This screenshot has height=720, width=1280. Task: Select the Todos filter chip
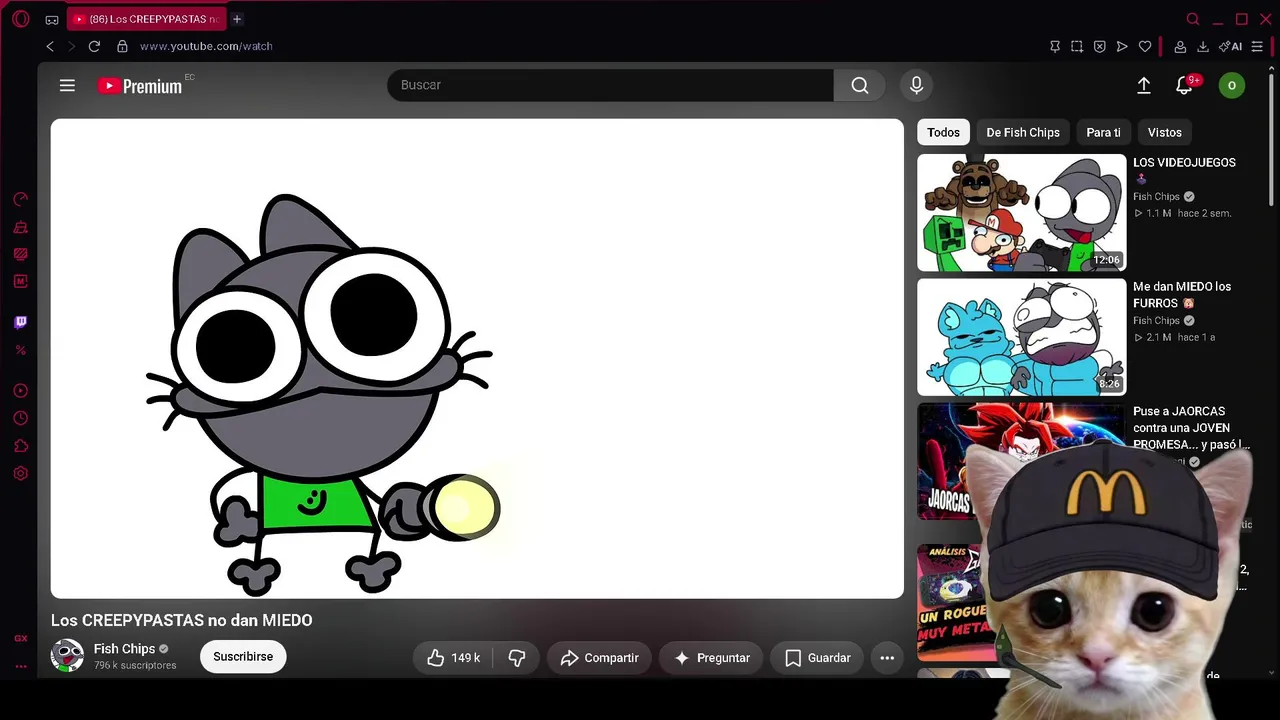click(x=943, y=132)
